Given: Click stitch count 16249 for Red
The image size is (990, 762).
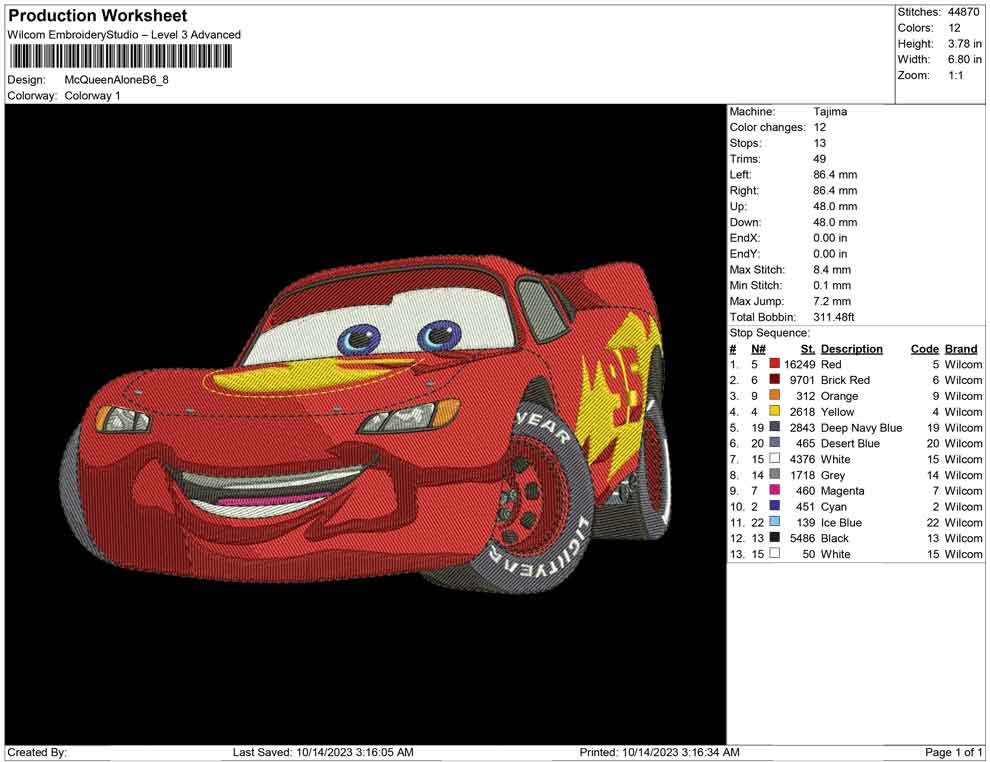Looking at the screenshot, I should click(799, 364).
